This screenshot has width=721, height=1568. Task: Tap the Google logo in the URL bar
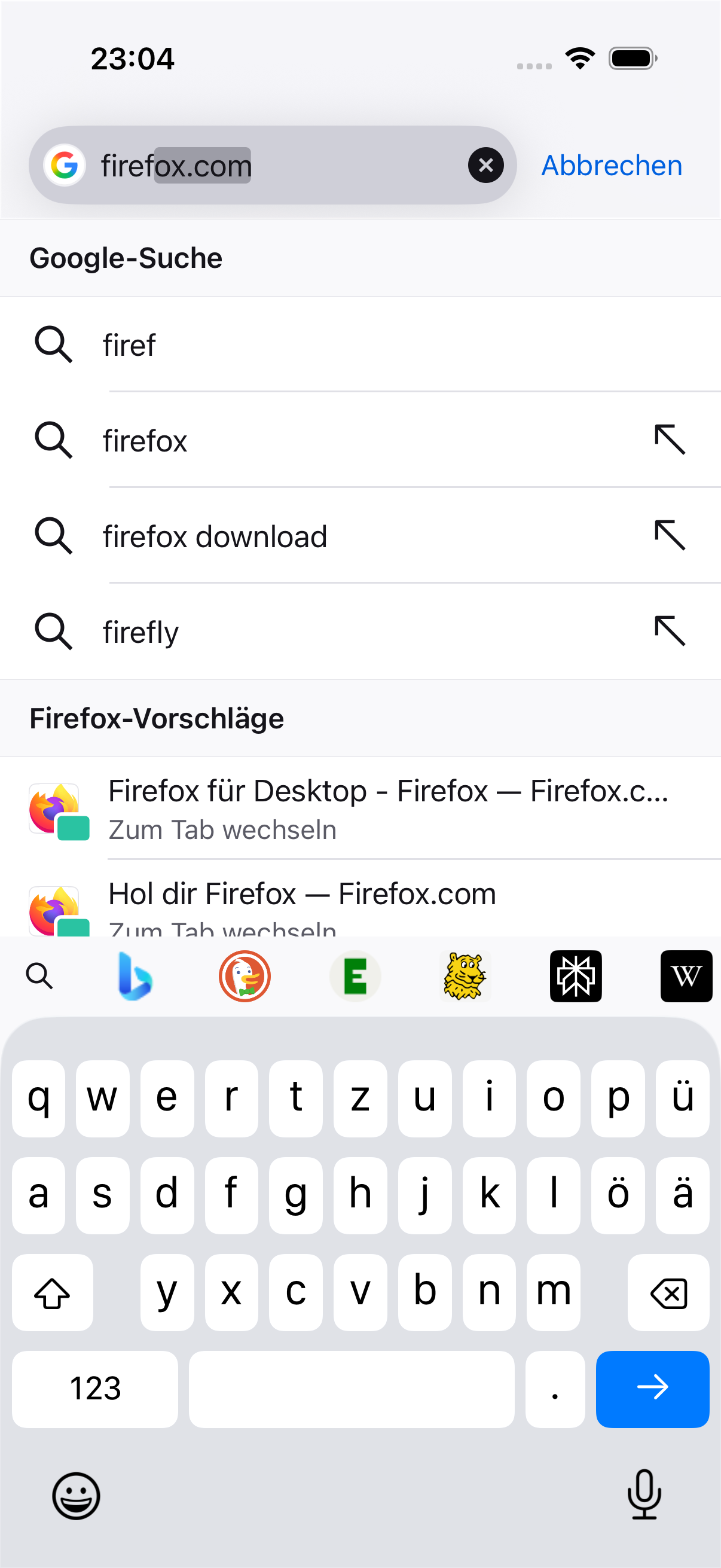pos(64,165)
